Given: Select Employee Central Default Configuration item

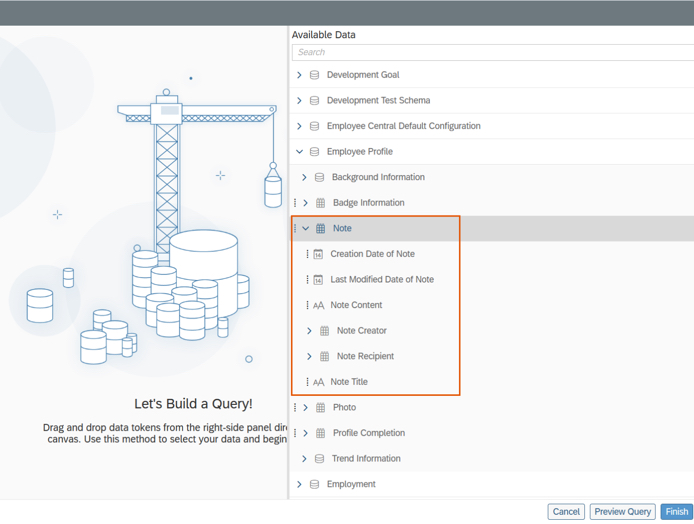Looking at the screenshot, I should click(x=403, y=126).
